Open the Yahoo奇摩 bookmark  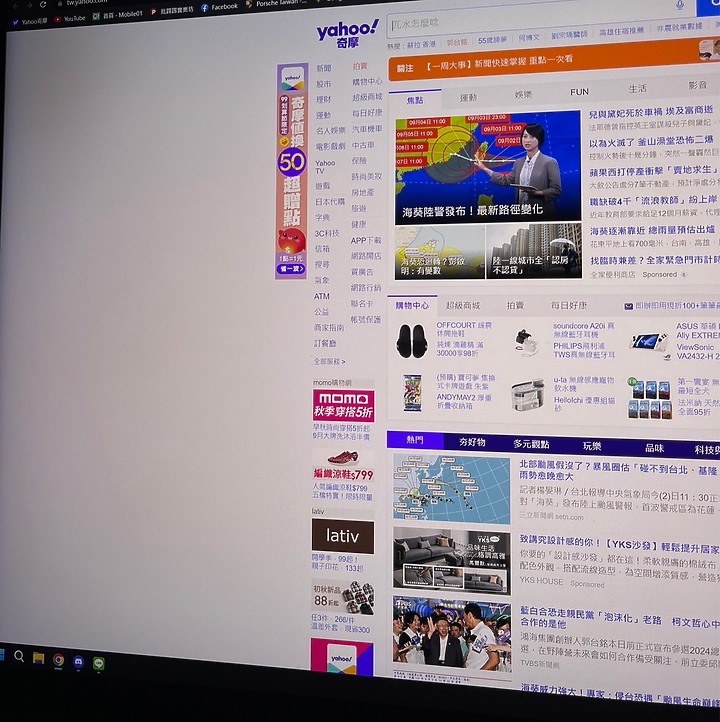[x=30, y=22]
